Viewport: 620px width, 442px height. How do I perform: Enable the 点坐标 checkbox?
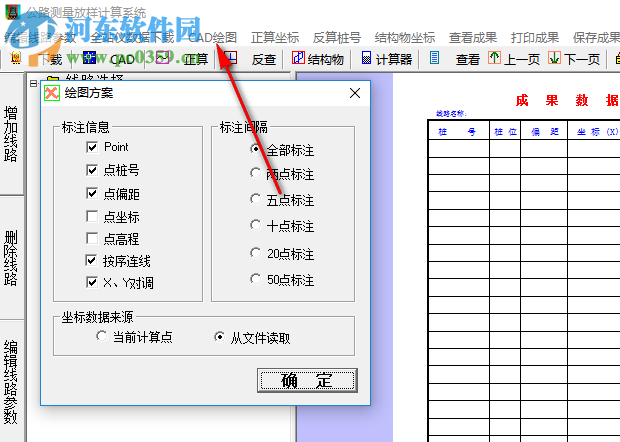tap(92, 216)
